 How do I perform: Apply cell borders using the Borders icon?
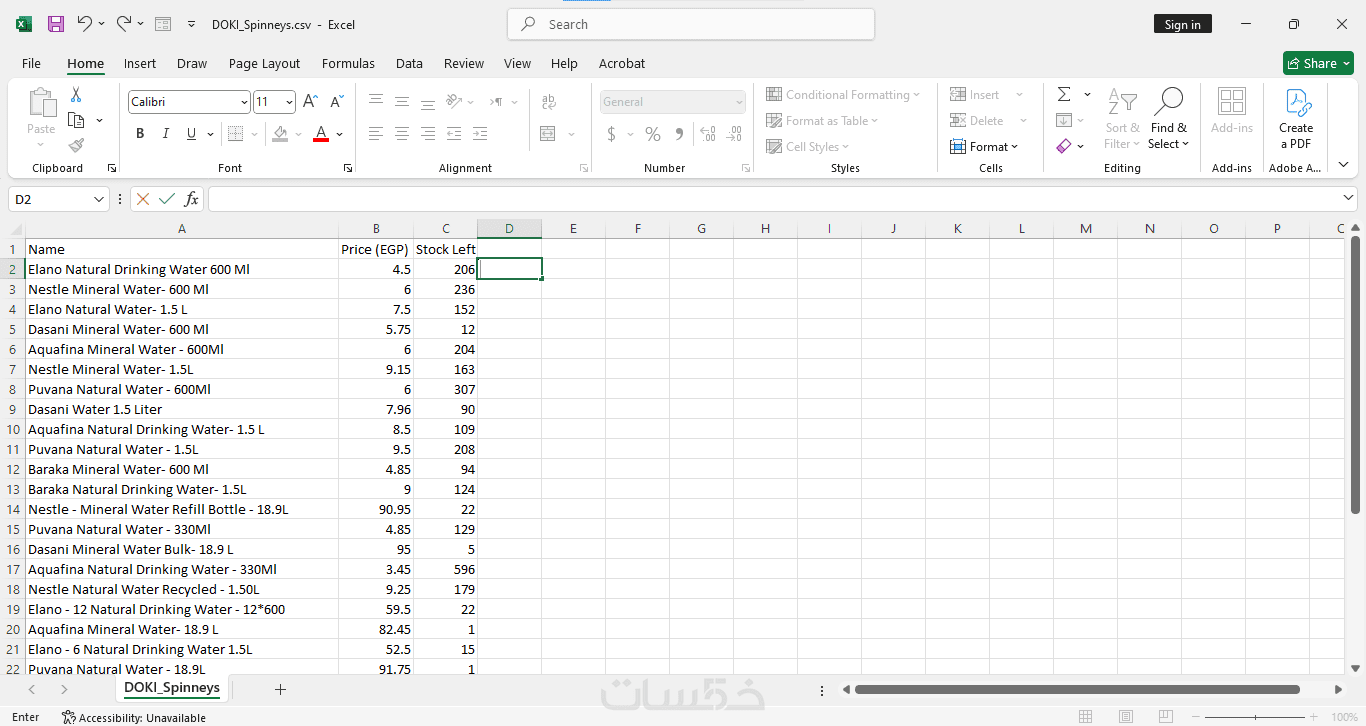[235, 134]
